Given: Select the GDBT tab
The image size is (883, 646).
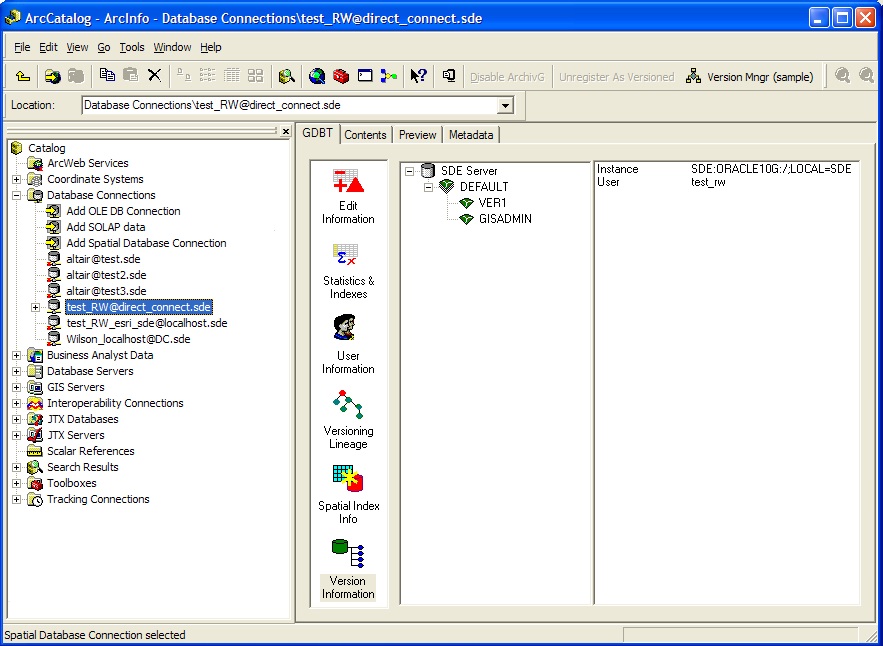Looking at the screenshot, I should pos(318,133).
